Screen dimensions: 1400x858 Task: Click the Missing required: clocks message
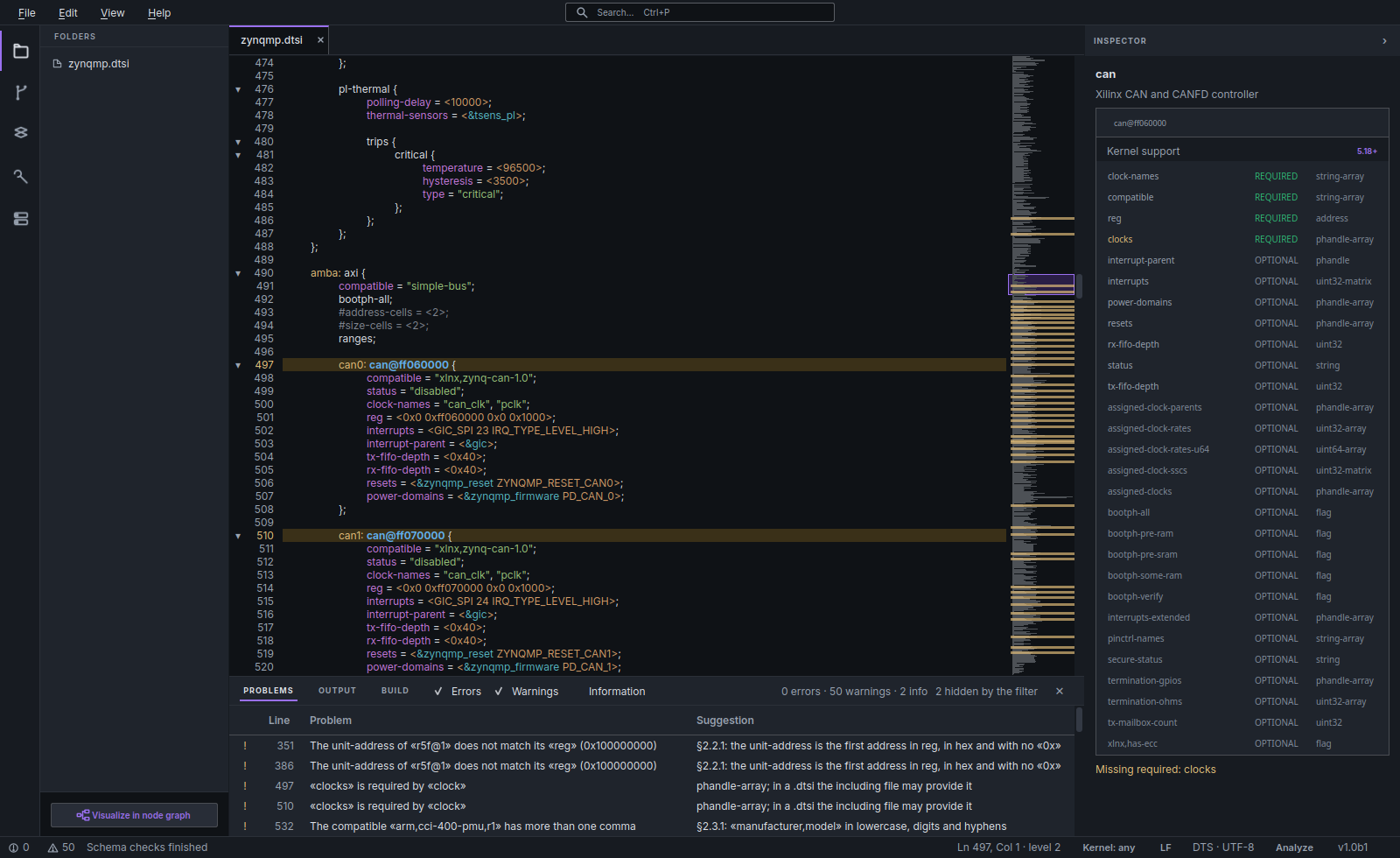[1155, 770]
